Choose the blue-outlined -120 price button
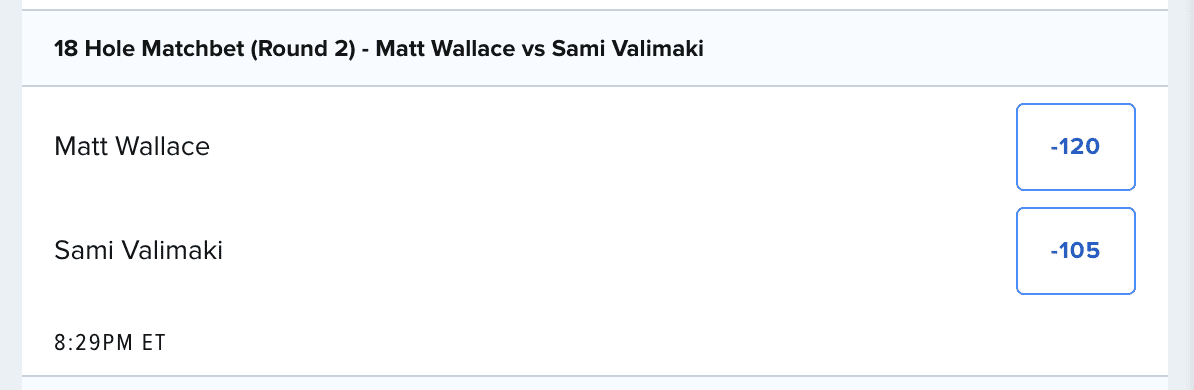Viewport: 1194px width, 390px height. 1075,147
